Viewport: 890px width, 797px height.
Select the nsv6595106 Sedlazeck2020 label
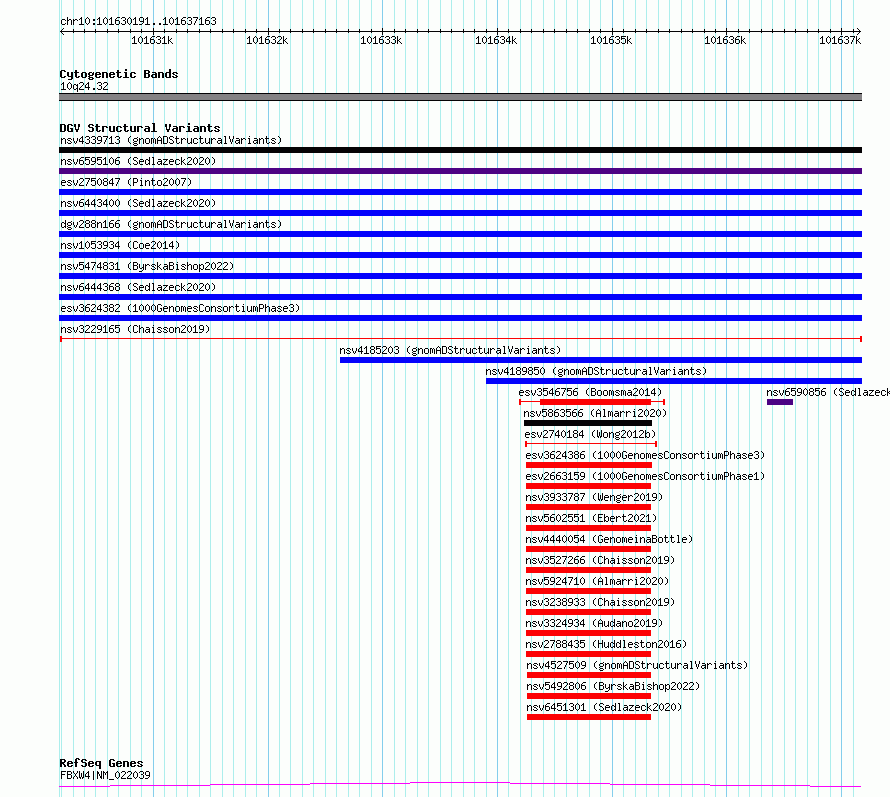click(138, 161)
